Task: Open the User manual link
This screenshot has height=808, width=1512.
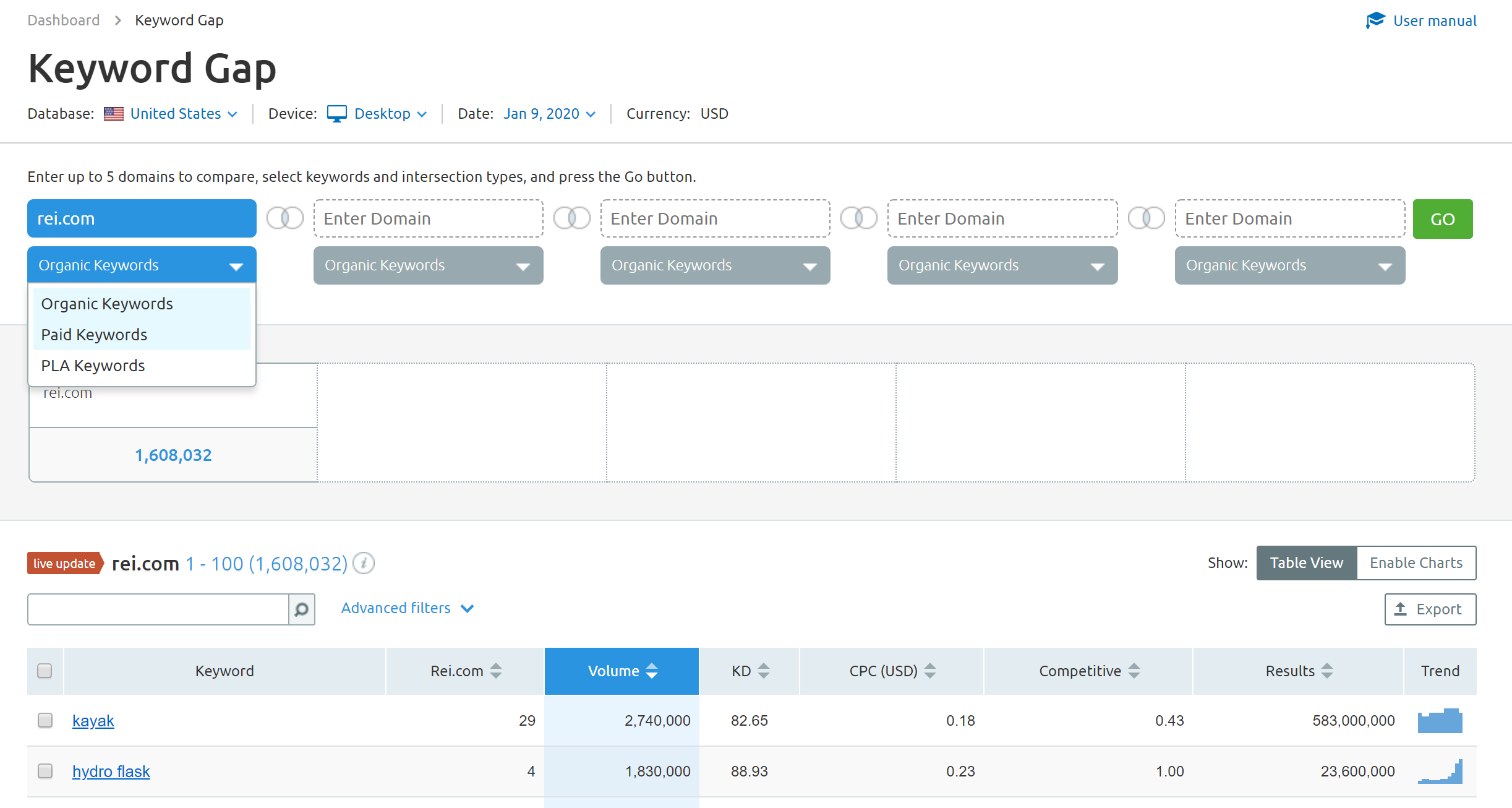Action: (x=1435, y=21)
